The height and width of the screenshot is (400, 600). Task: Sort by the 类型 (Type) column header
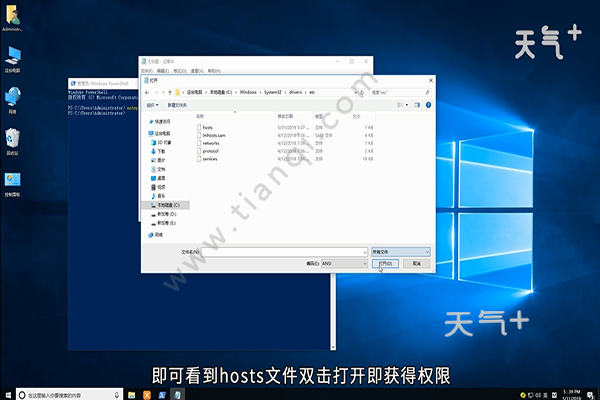[x=319, y=116]
